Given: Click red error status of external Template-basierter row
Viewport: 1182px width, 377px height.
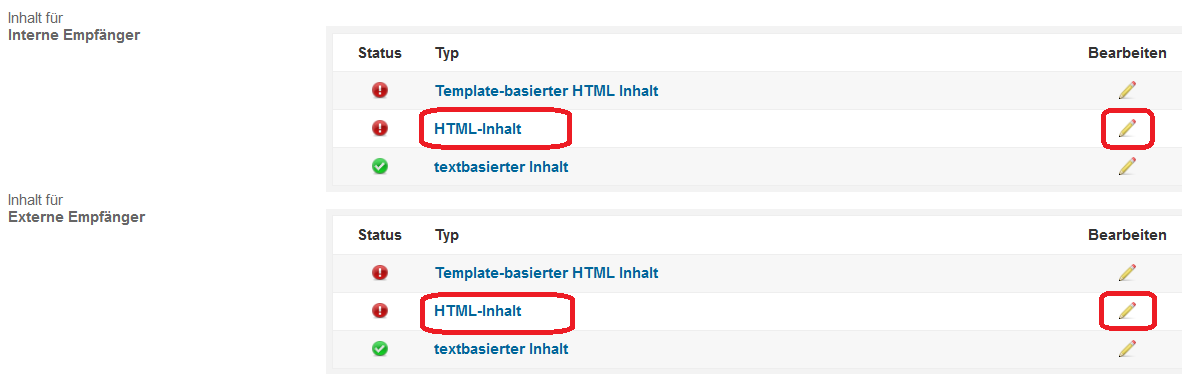Looking at the screenshot, I should coord(380,272).
